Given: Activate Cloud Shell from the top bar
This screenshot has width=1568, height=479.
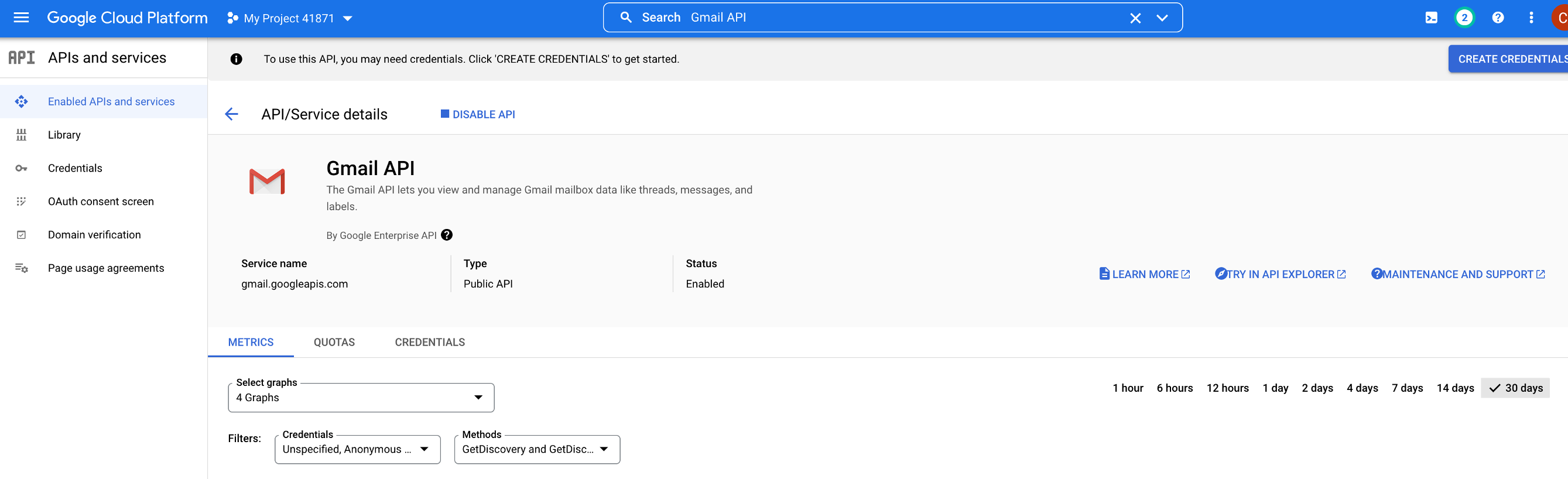Looking at the screenshot, I should coord(1432,18).
